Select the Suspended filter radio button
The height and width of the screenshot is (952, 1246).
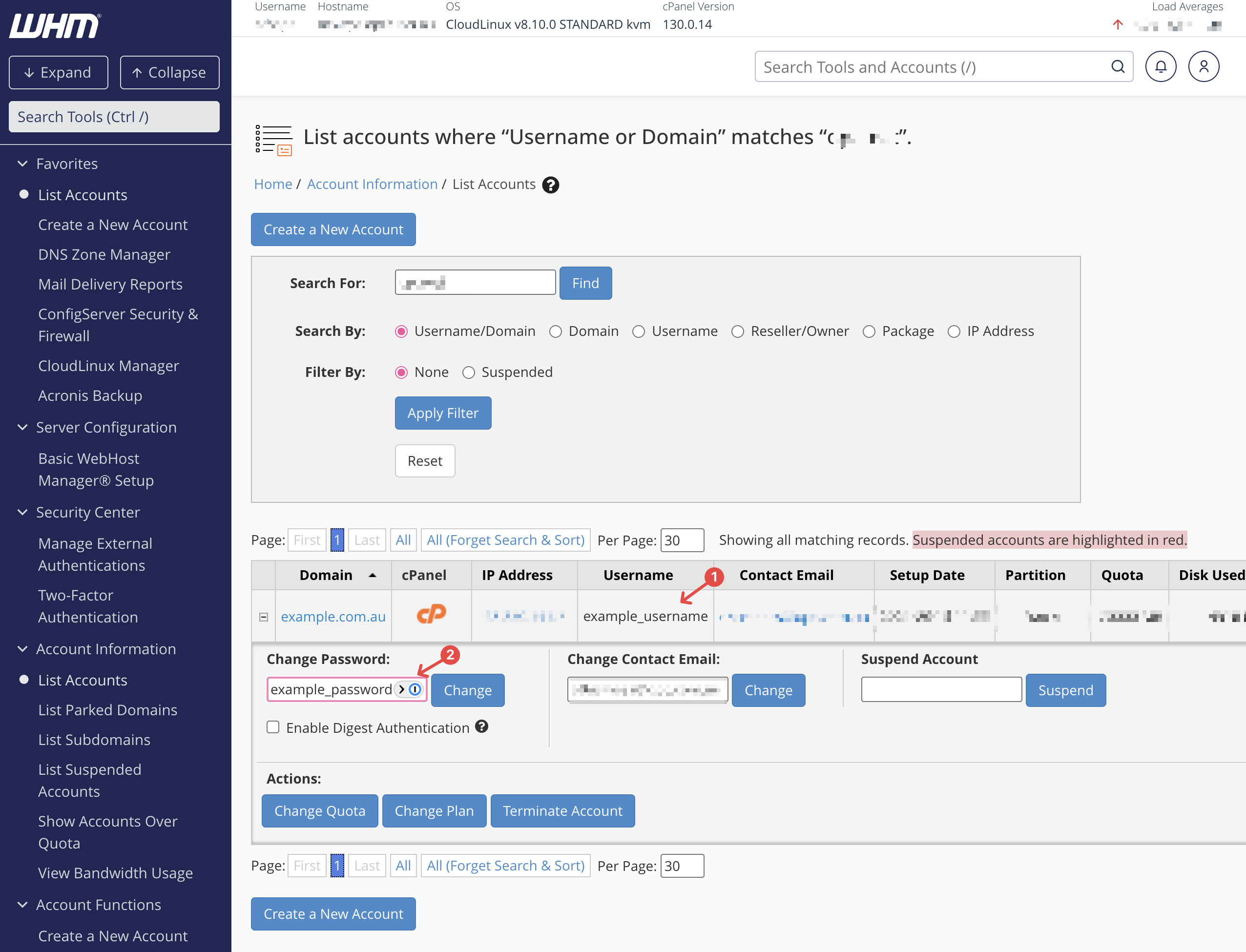click(x=469, y=373)
